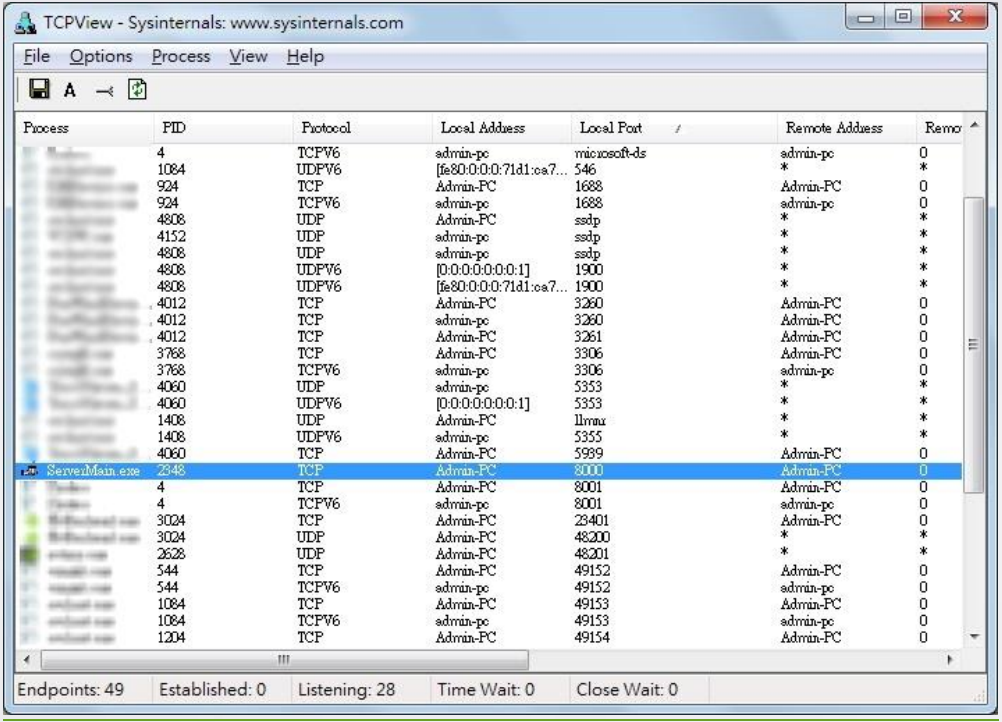1002x722 pixels.
Task: Click the local port cell 5355
Action: pyautogui.click(x=589, y=437)
